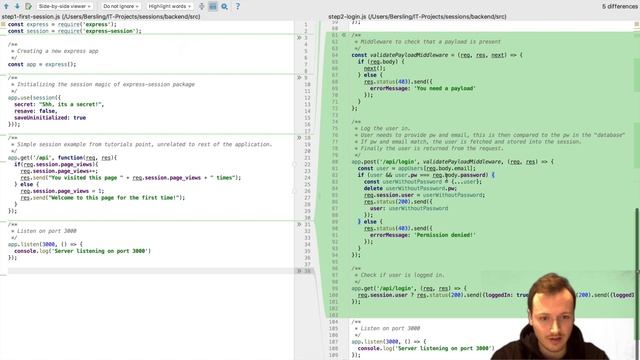Click the req.session.page_views++ line
Image resolution: width=640 pixels, height=360 pixels.
(x=59, y=171)
